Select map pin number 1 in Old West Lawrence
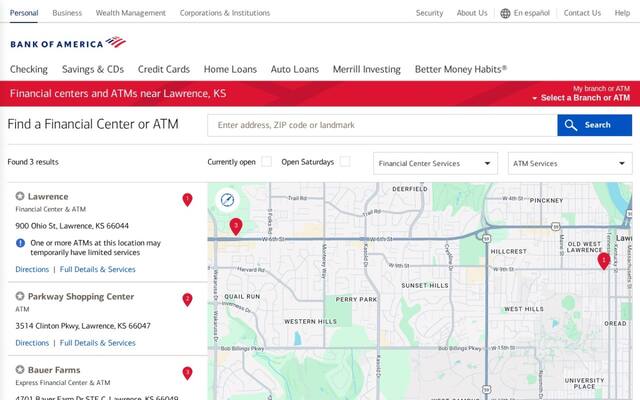The height and width of the screenshot is (400, 640). click(x=604, y=261)
